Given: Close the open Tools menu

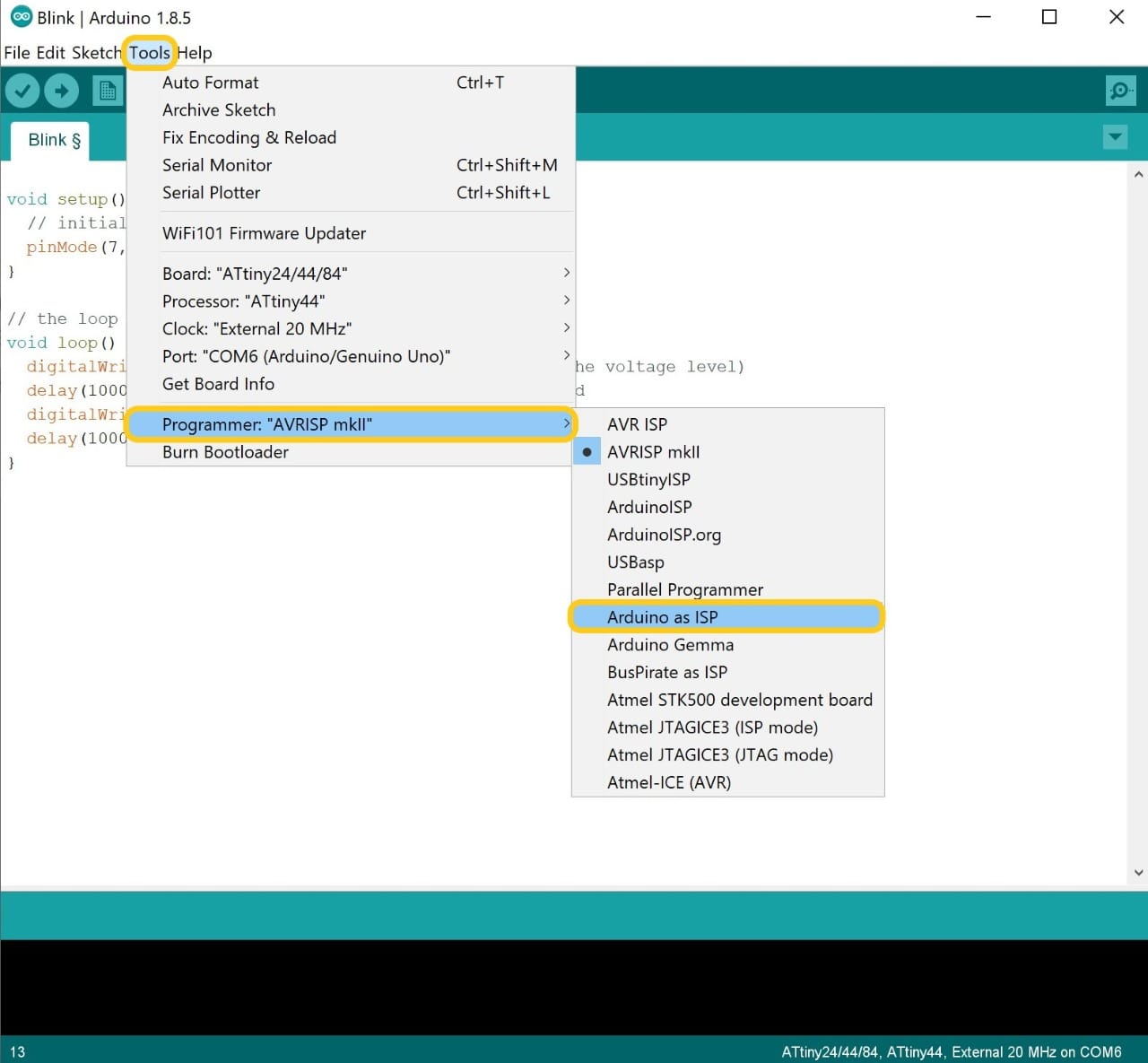Looking at the screenshot, I should 149,53.
